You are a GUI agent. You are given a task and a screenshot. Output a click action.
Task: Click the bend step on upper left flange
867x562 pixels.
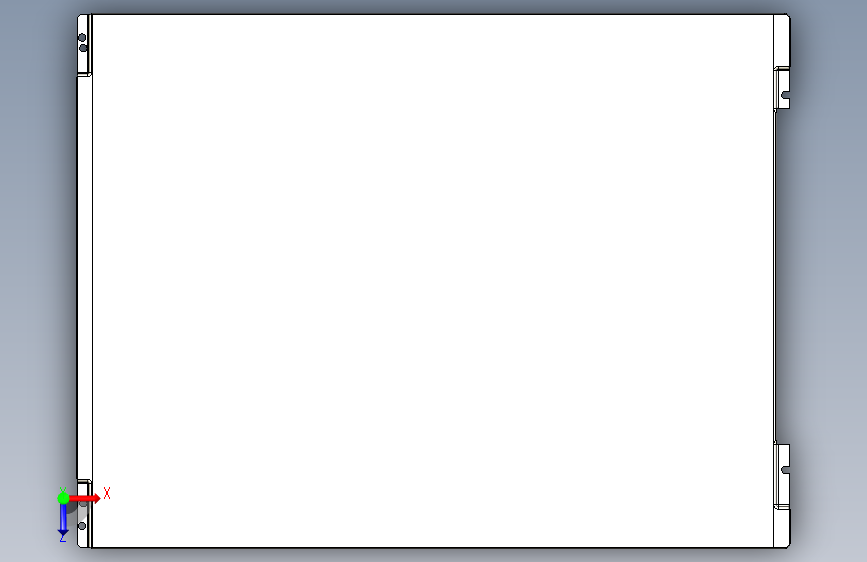pos(84,75)
